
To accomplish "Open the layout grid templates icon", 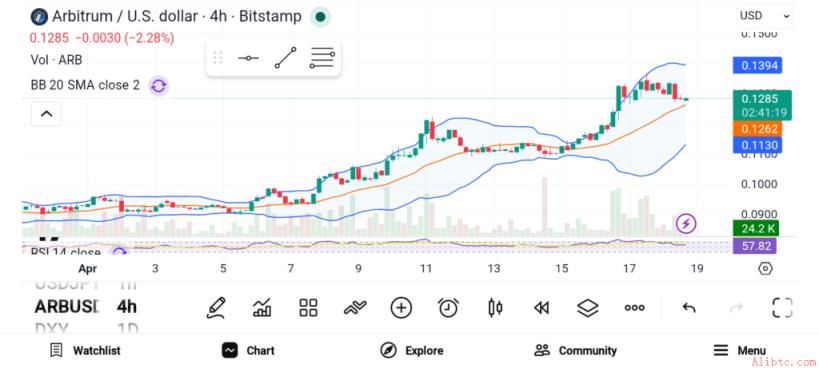I will 308,307.
